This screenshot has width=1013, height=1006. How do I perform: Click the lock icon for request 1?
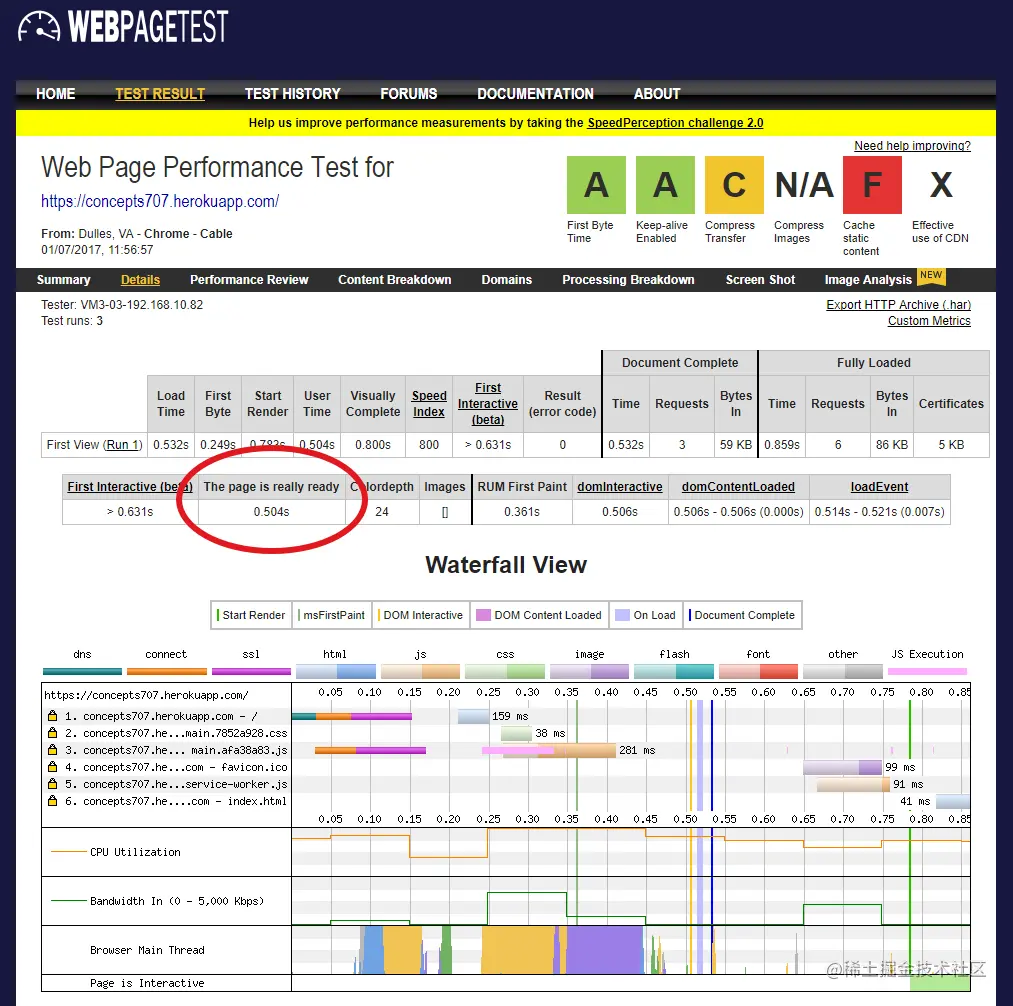(x=52, y=716)
